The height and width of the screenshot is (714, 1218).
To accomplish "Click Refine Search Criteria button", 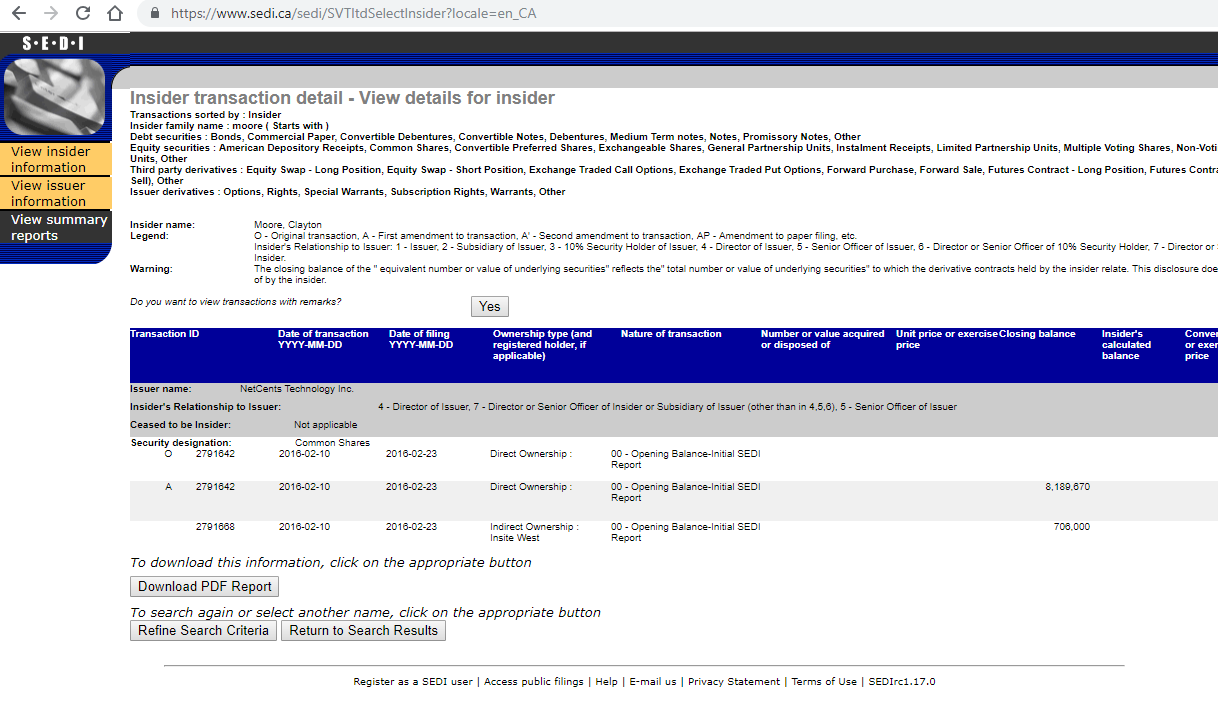I will pos(204,631).
